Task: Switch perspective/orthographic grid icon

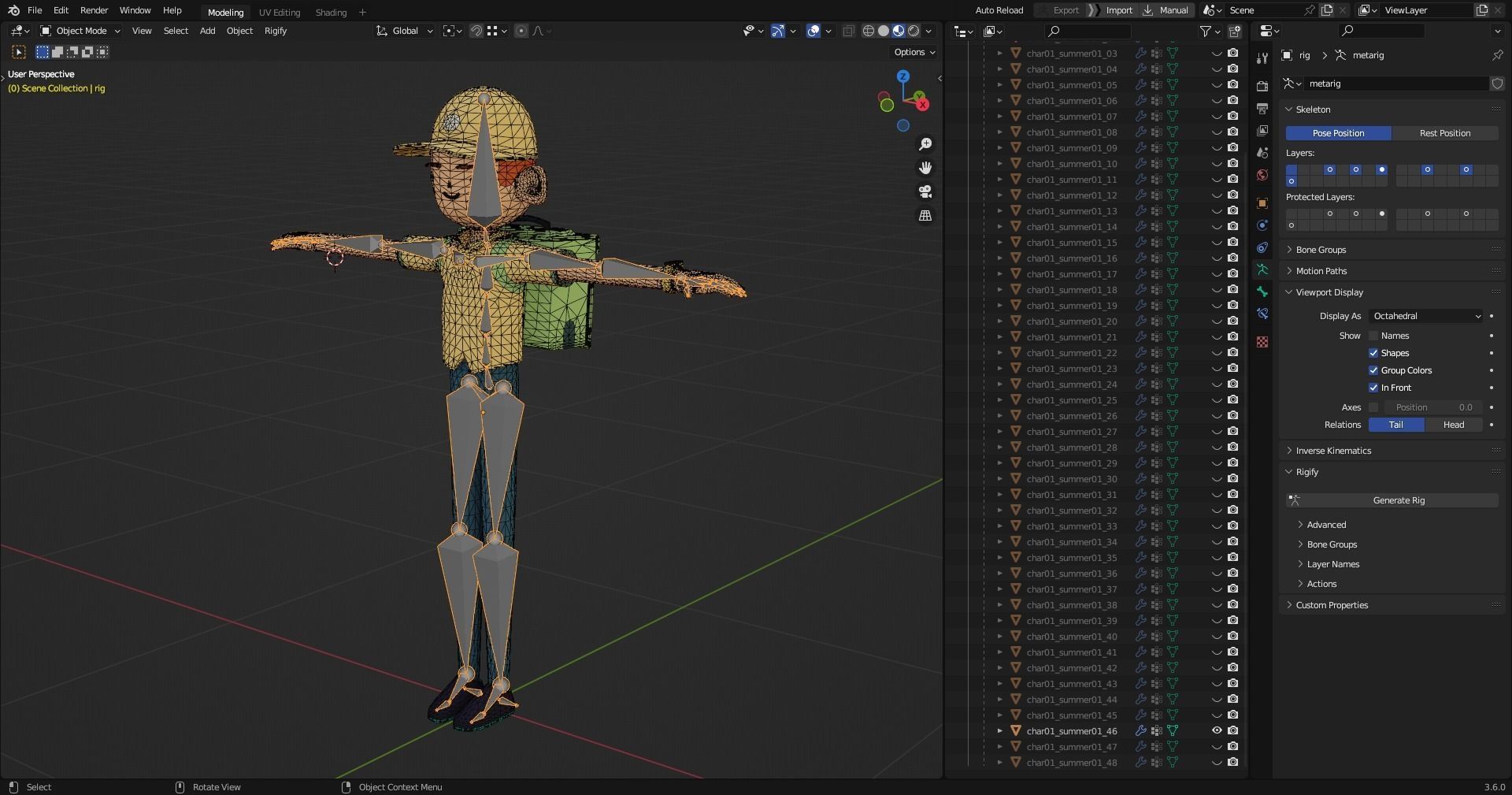Action: [925, 215]
